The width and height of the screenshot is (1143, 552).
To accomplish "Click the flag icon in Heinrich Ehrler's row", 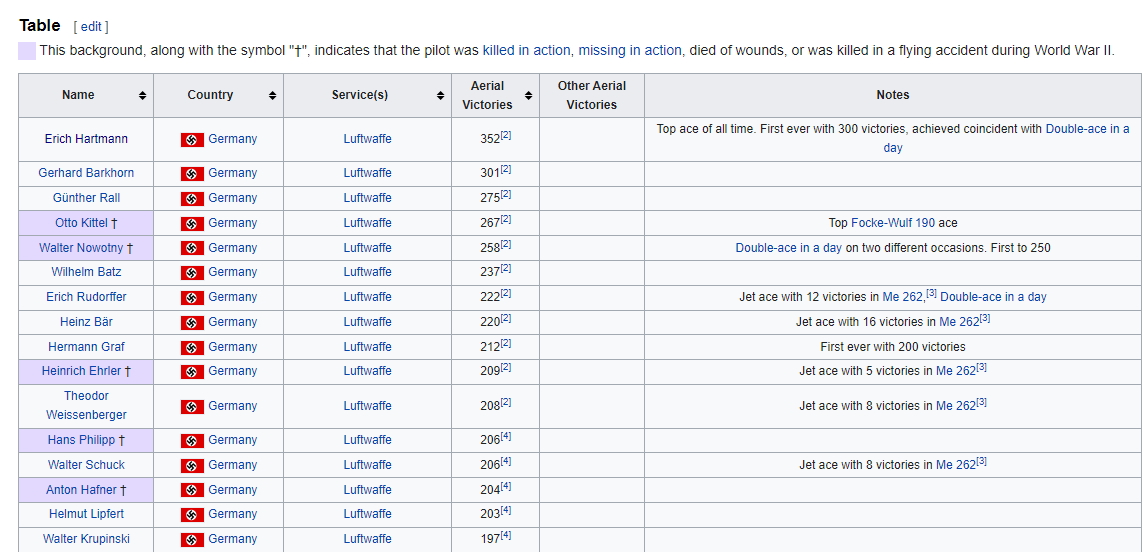I will pos(192,372).
